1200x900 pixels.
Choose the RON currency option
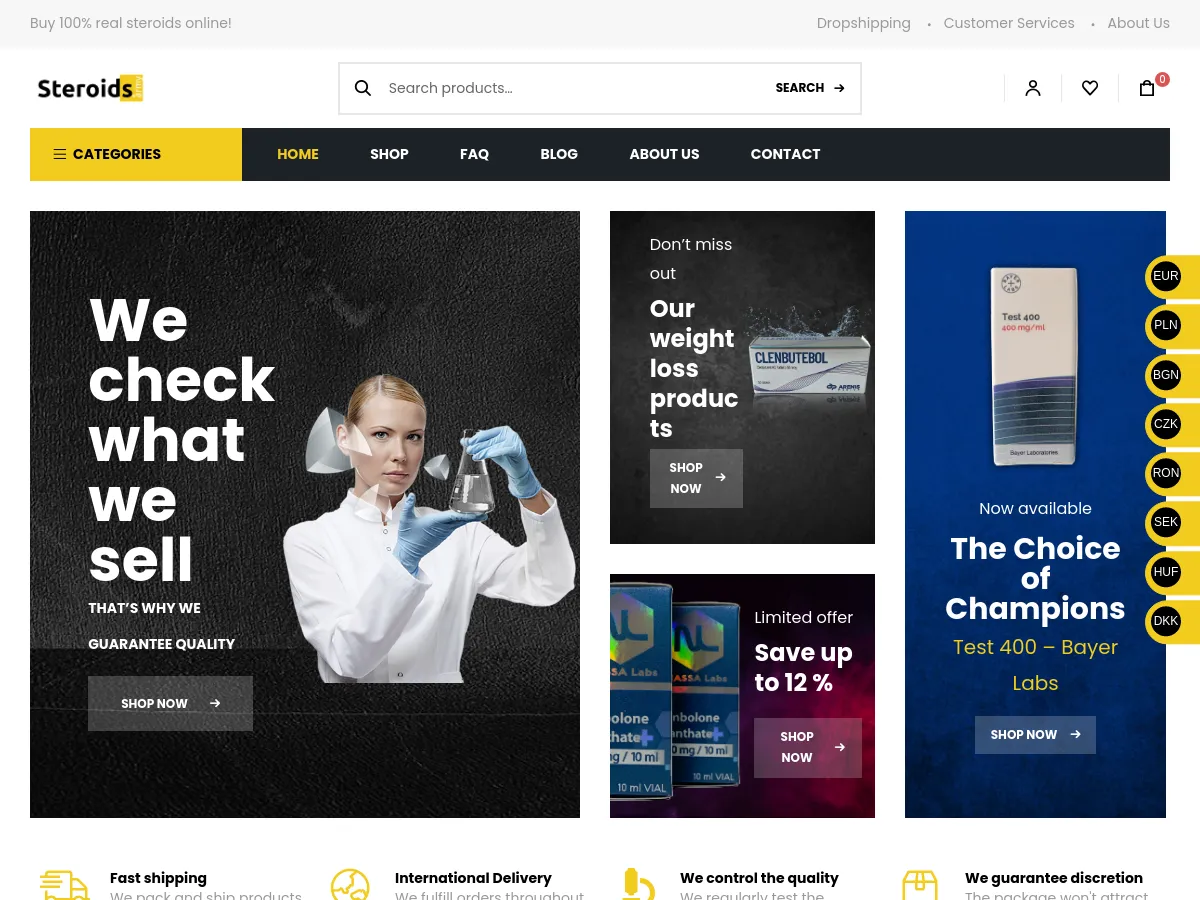click(x=1166, y=473)
